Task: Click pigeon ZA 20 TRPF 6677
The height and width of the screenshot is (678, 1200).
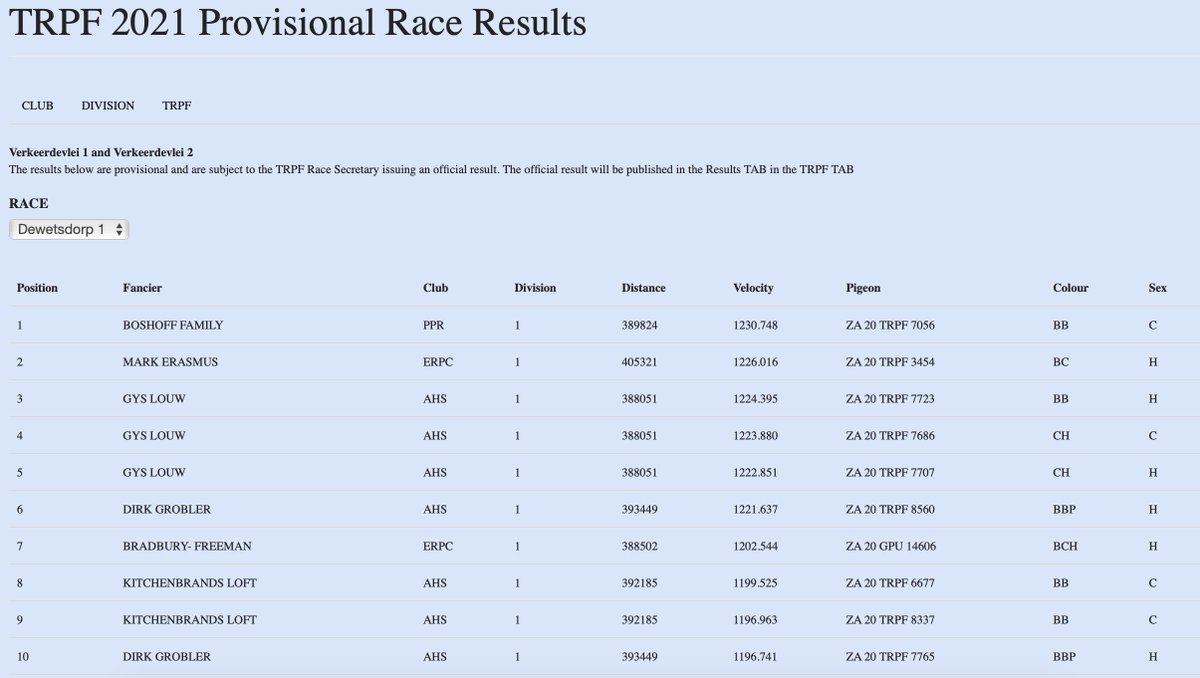Action: (x=890, y=583)
